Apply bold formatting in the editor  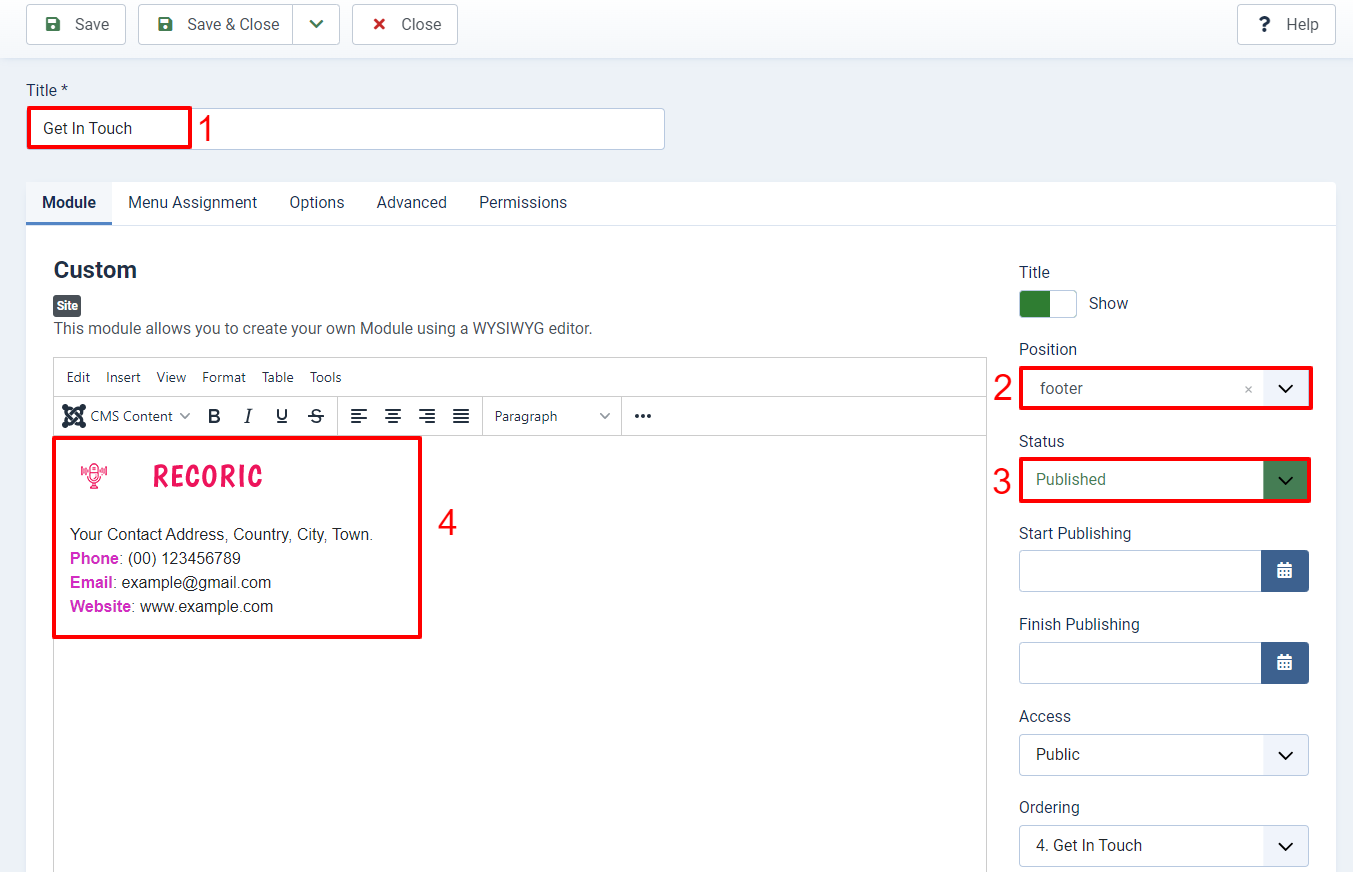214,415
